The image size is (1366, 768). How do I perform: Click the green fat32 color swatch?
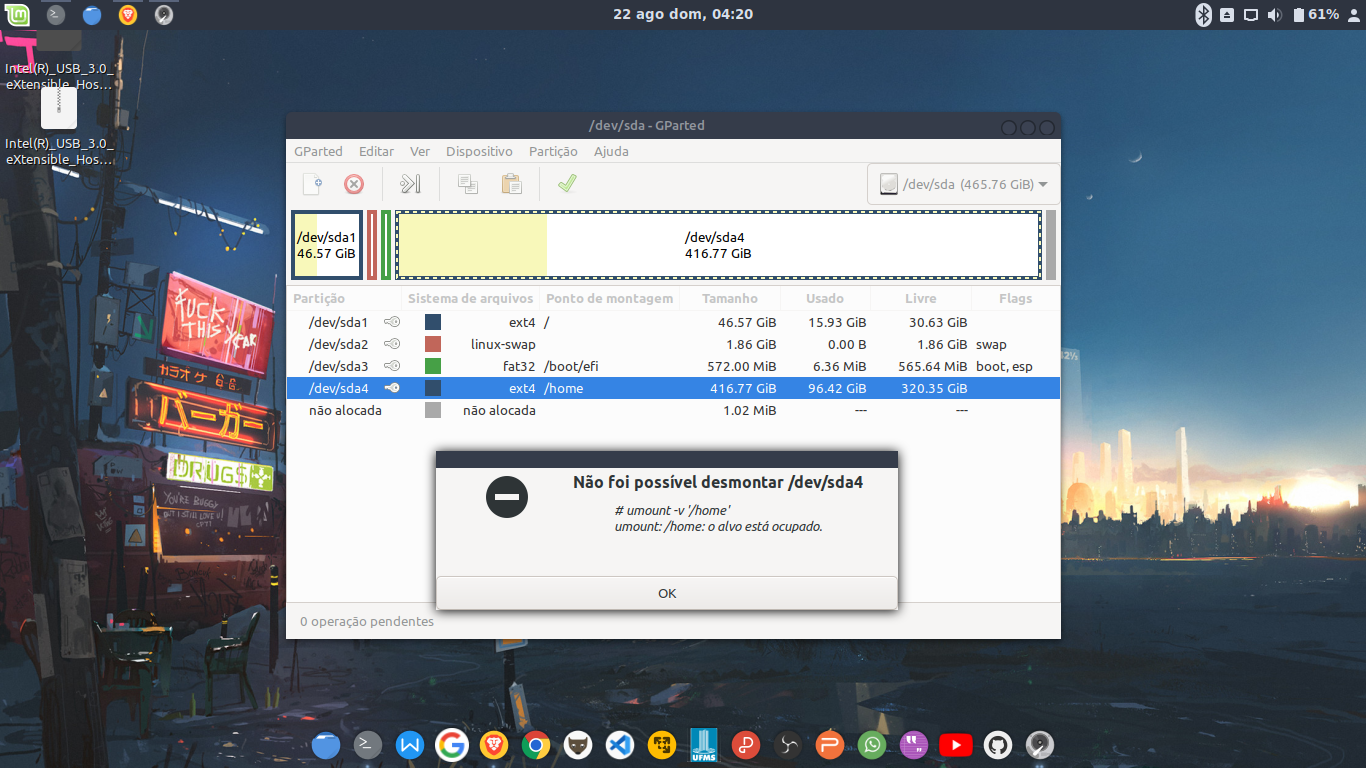point(433,366)
